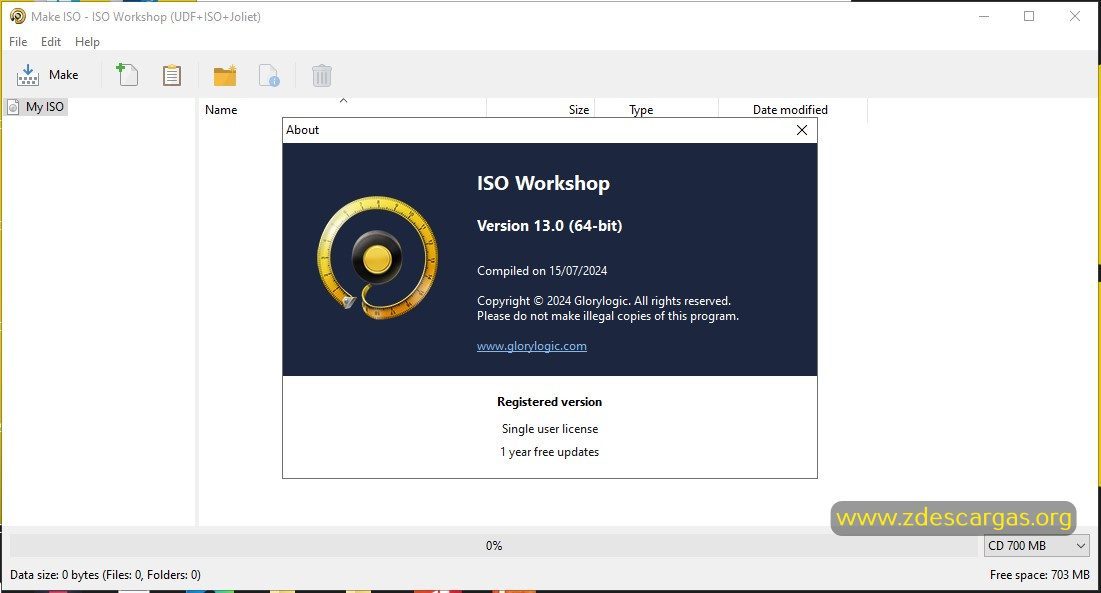
Task: Open the Edit menu
Action: point(51,41)
